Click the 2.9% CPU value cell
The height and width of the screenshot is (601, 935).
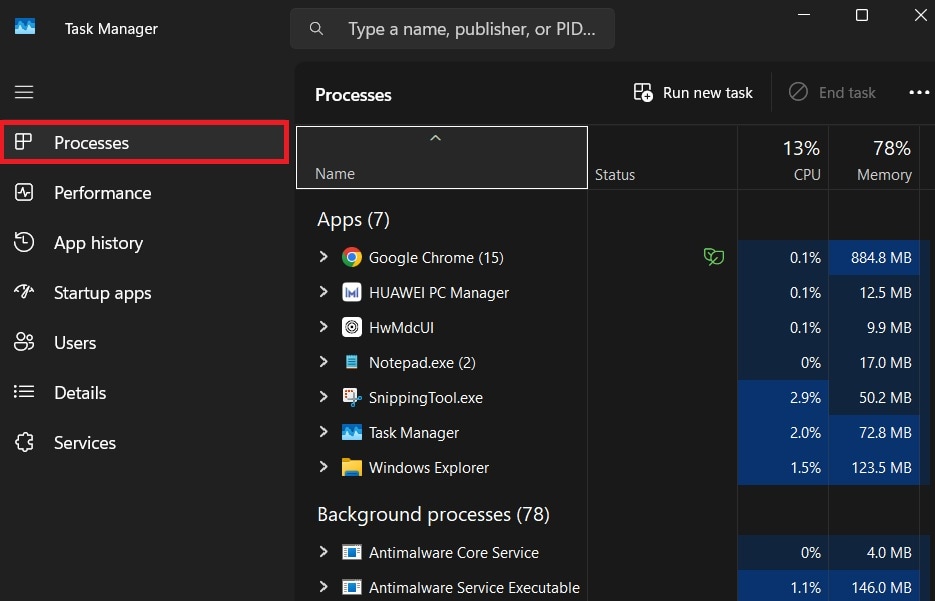click(x=783, y=398)
